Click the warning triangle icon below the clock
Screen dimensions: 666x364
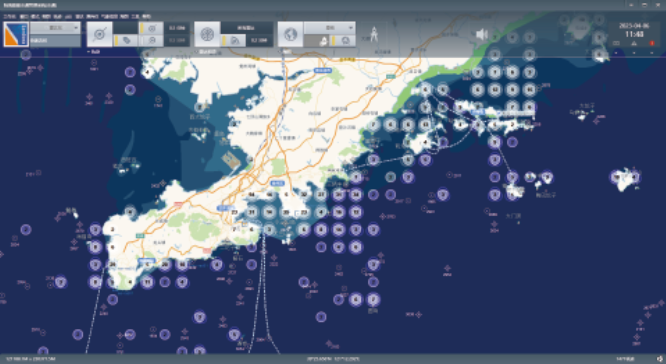(x=634, y=43)
